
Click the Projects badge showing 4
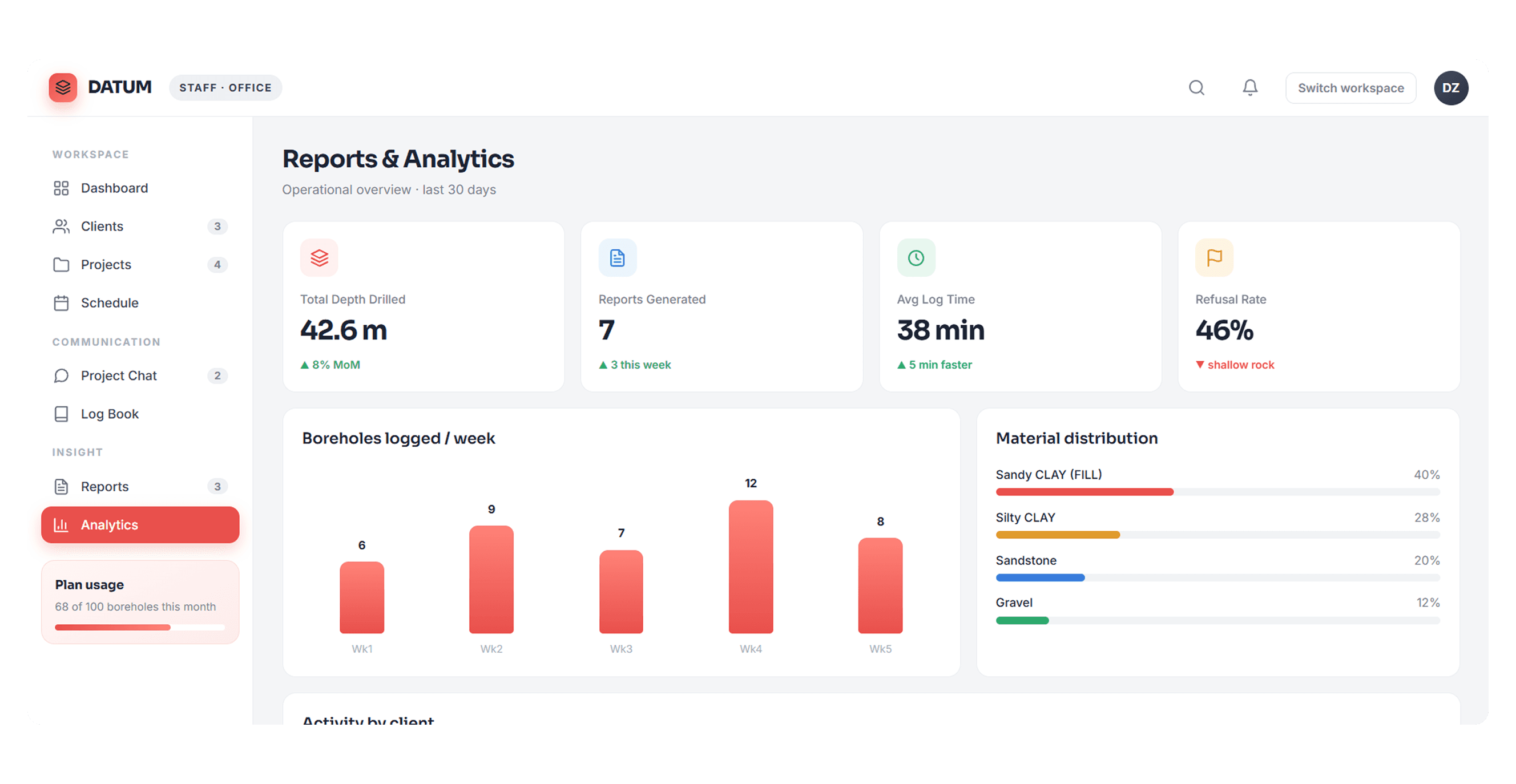217,265
